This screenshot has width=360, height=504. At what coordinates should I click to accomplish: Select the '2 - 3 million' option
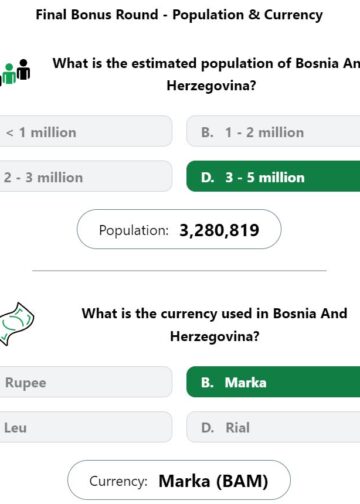click(86, 176)
